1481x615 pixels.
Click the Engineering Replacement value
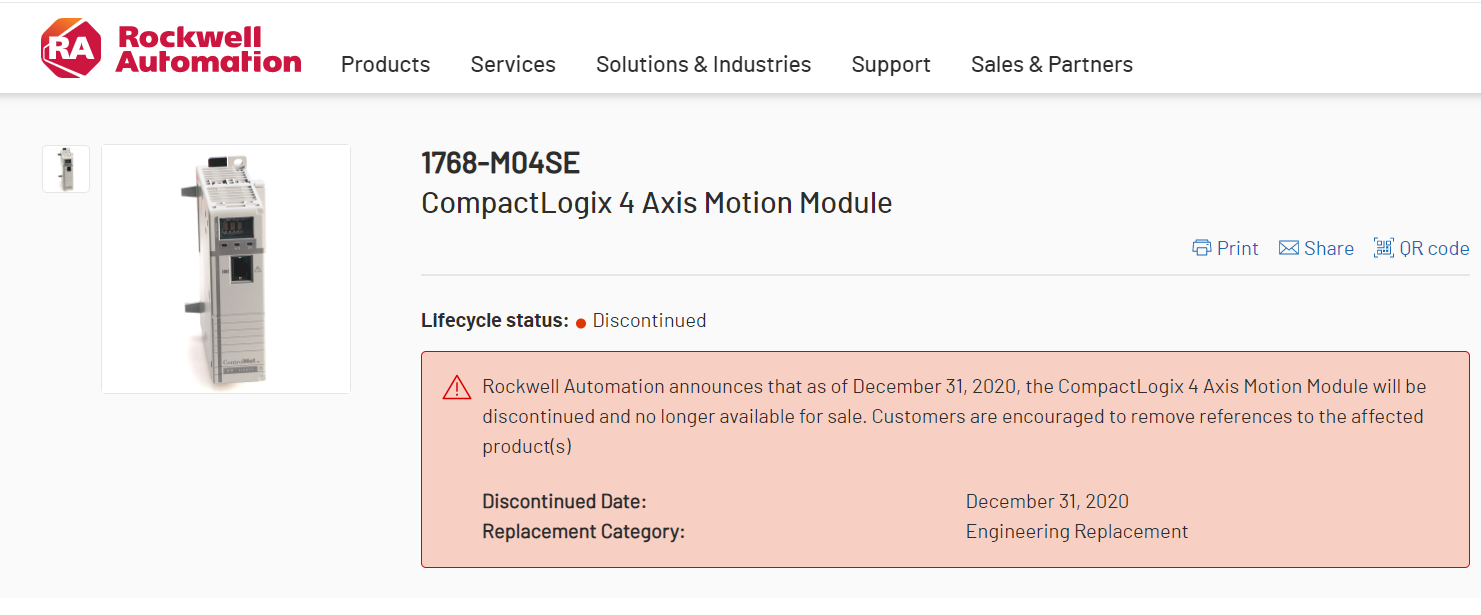click(x=1077, y=532)
